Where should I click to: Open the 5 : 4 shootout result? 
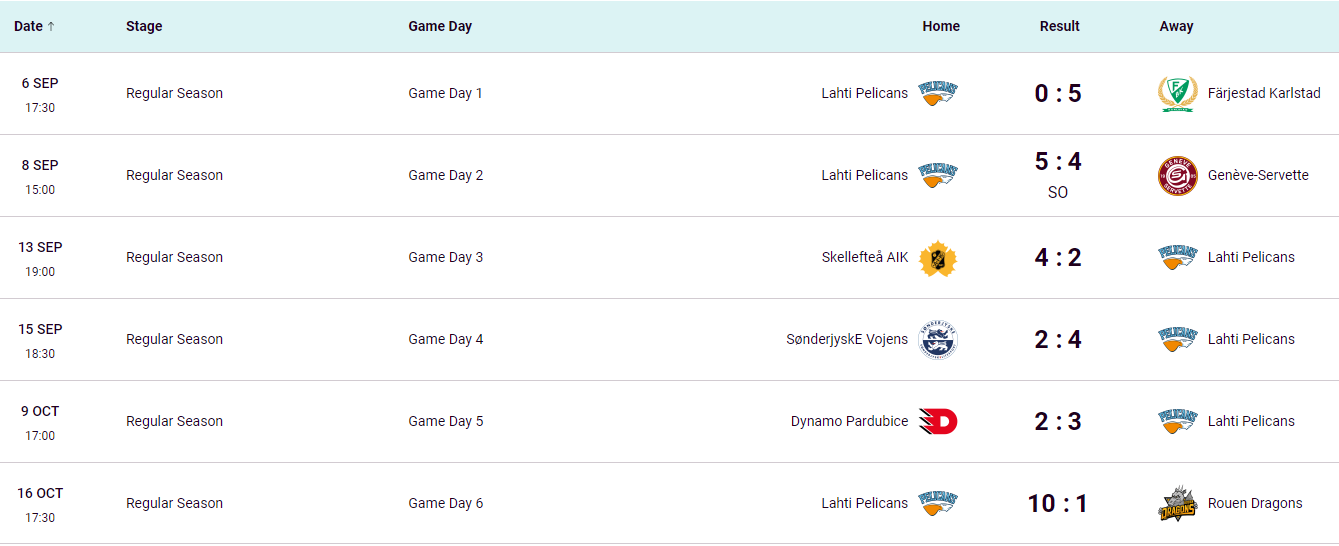1058,163
